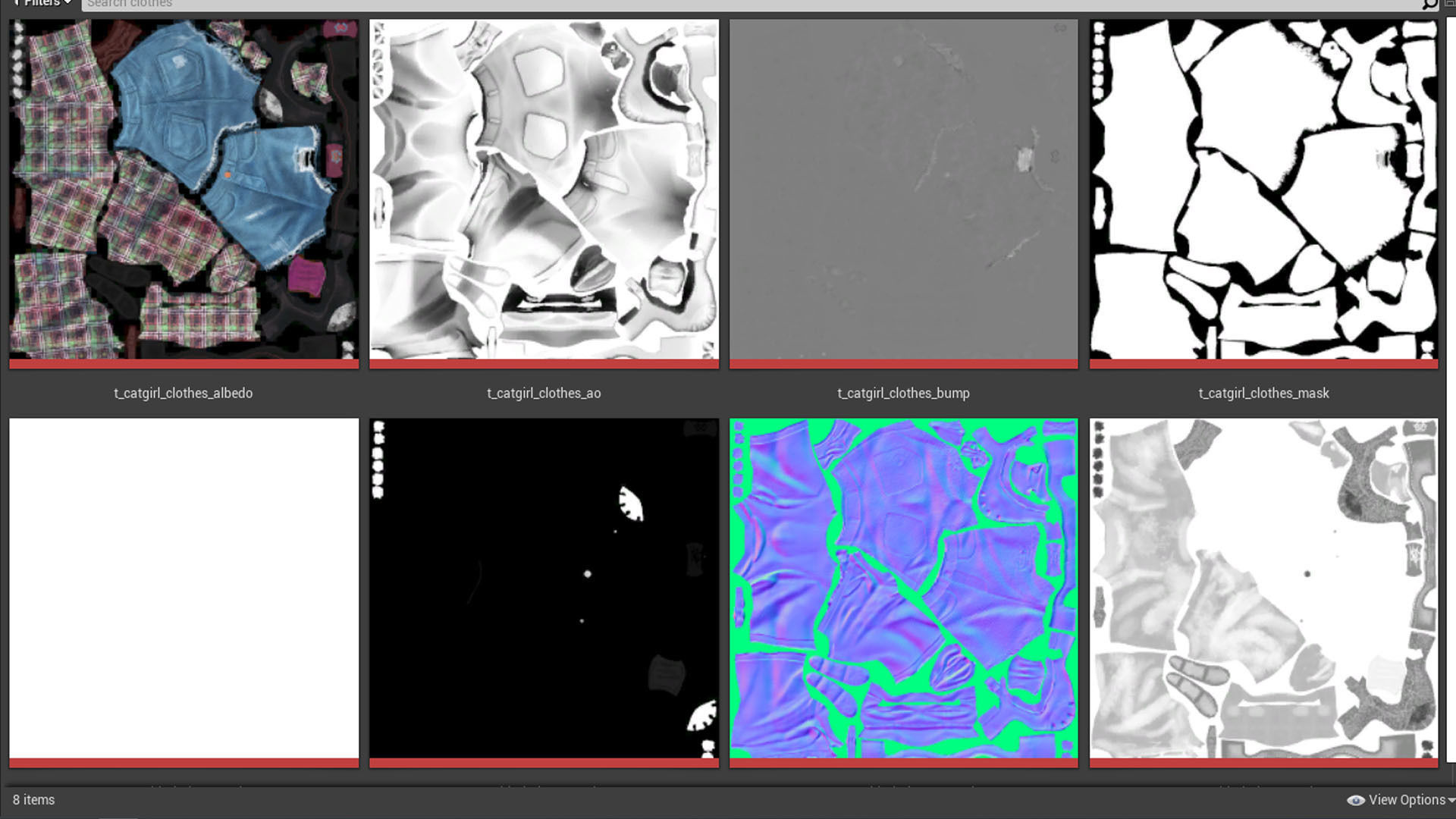1456x819 pixels.
Task: Select the ambient occlusion texture thumbnail
Action: [544, 190]
